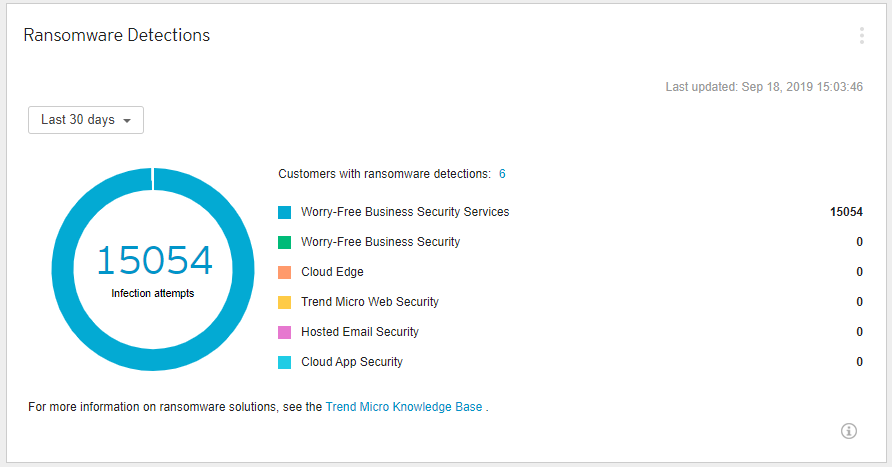
Task: Open the Trend Micro Knowledge Base link
Action: tap(404, 407)
